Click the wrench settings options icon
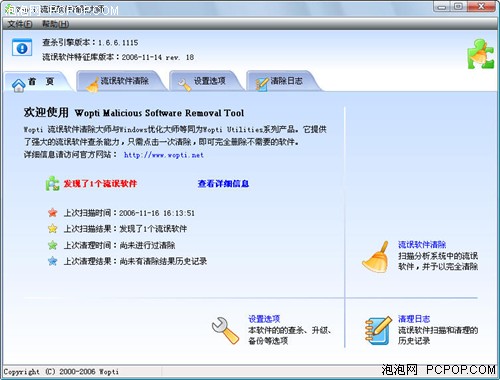The height and width of the screenshot is (380, 500). [226, 330]
